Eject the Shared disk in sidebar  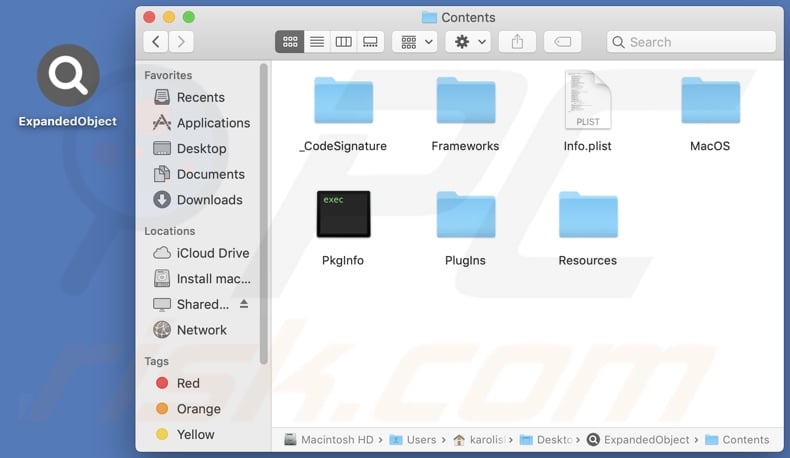point(244,304)
